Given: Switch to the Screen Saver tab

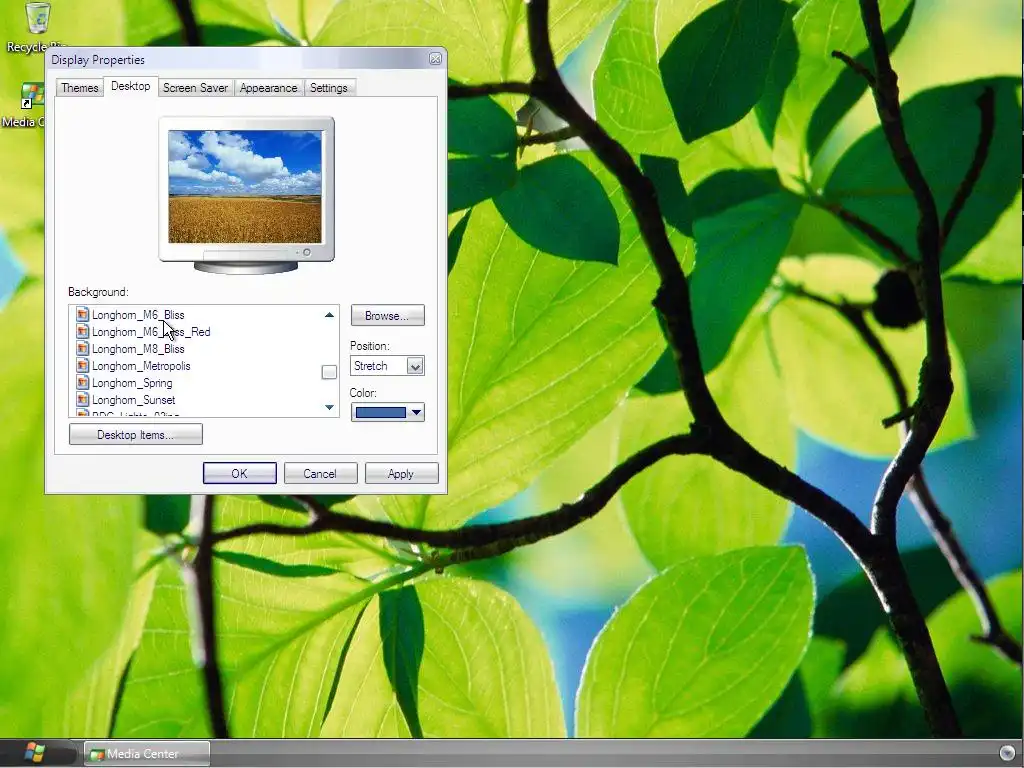Looking at the screenshot, I should coord(195,88).
